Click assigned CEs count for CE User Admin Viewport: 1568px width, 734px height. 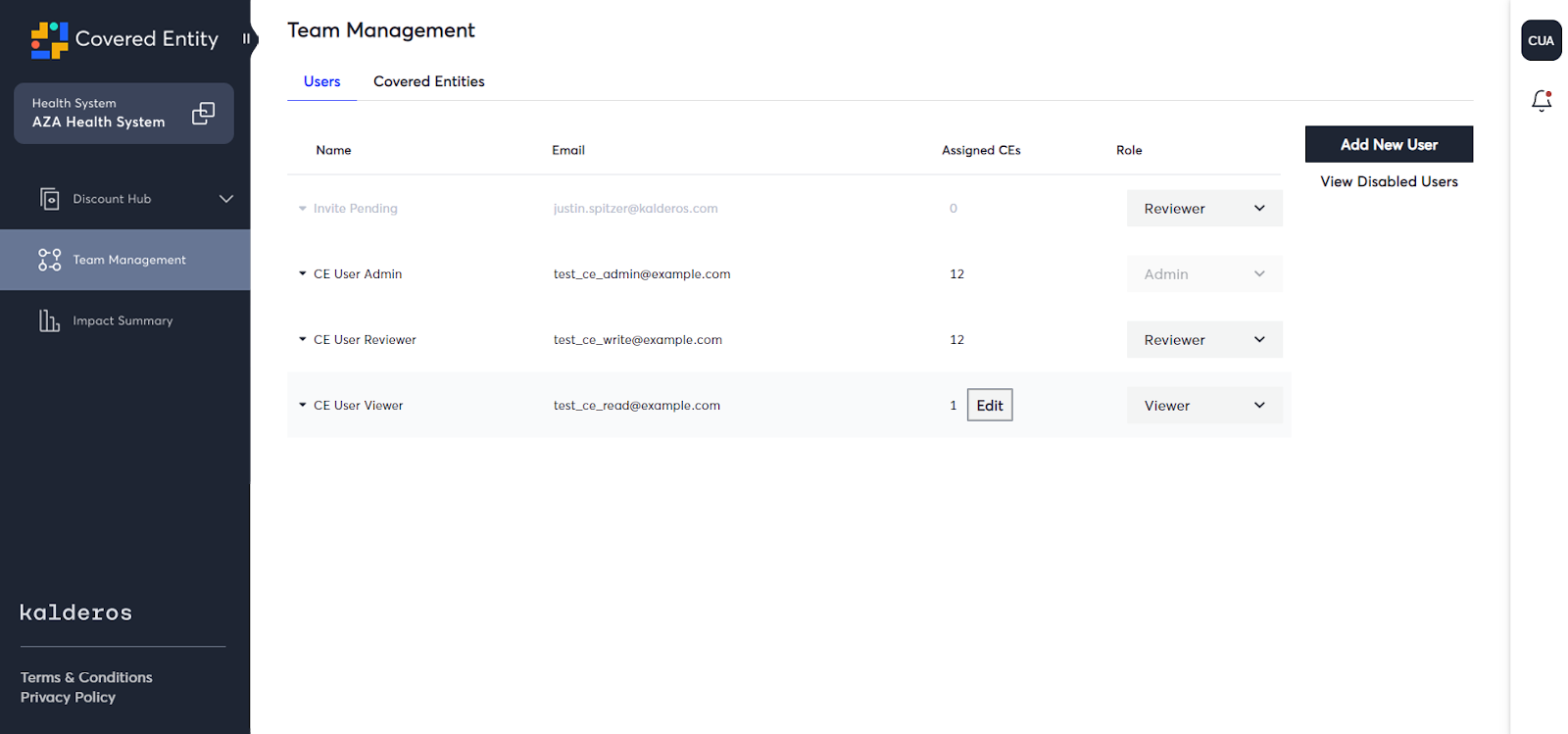(956, 274)
